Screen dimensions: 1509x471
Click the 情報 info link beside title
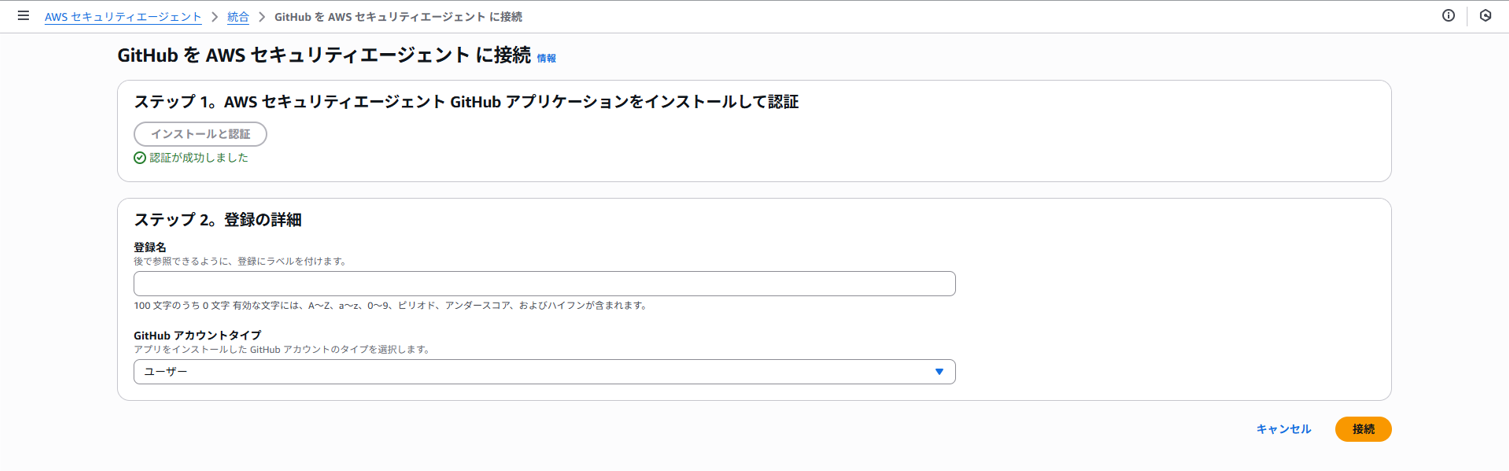click(x=546, y=59)
